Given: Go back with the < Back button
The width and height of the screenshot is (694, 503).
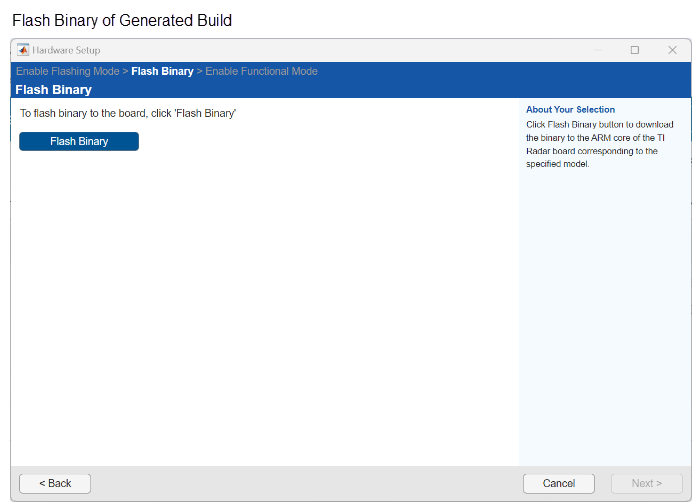Looking at the screenshot, I should point(55,483).
